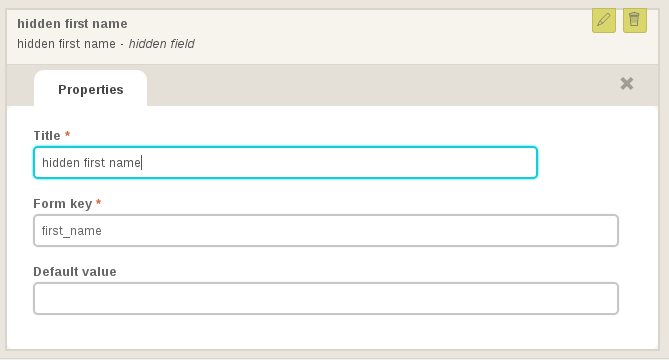
Task: Click the hidden first name subtitle text
Action: [66, 44]
